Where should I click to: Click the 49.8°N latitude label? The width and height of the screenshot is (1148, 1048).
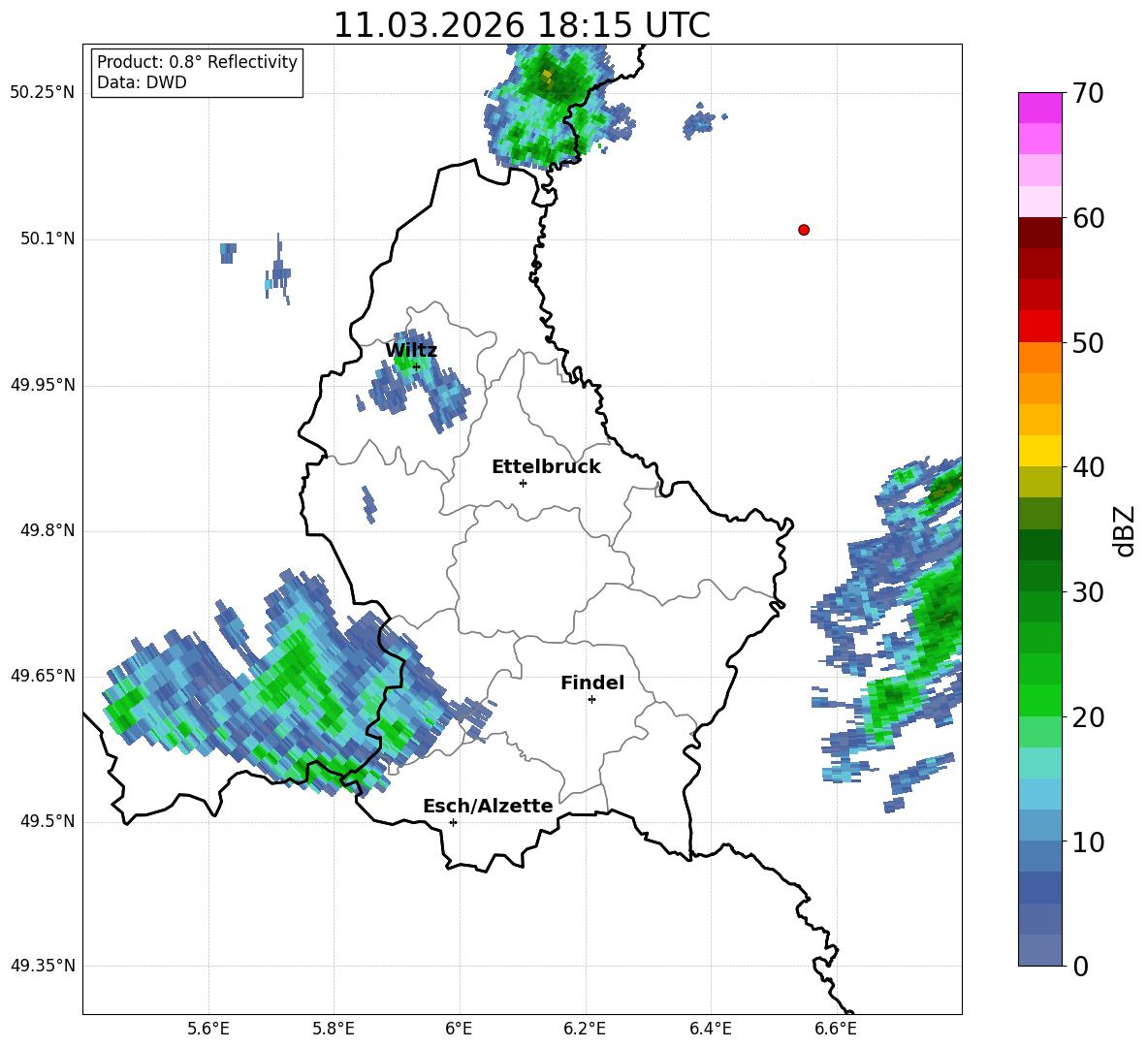coord(48,530)
